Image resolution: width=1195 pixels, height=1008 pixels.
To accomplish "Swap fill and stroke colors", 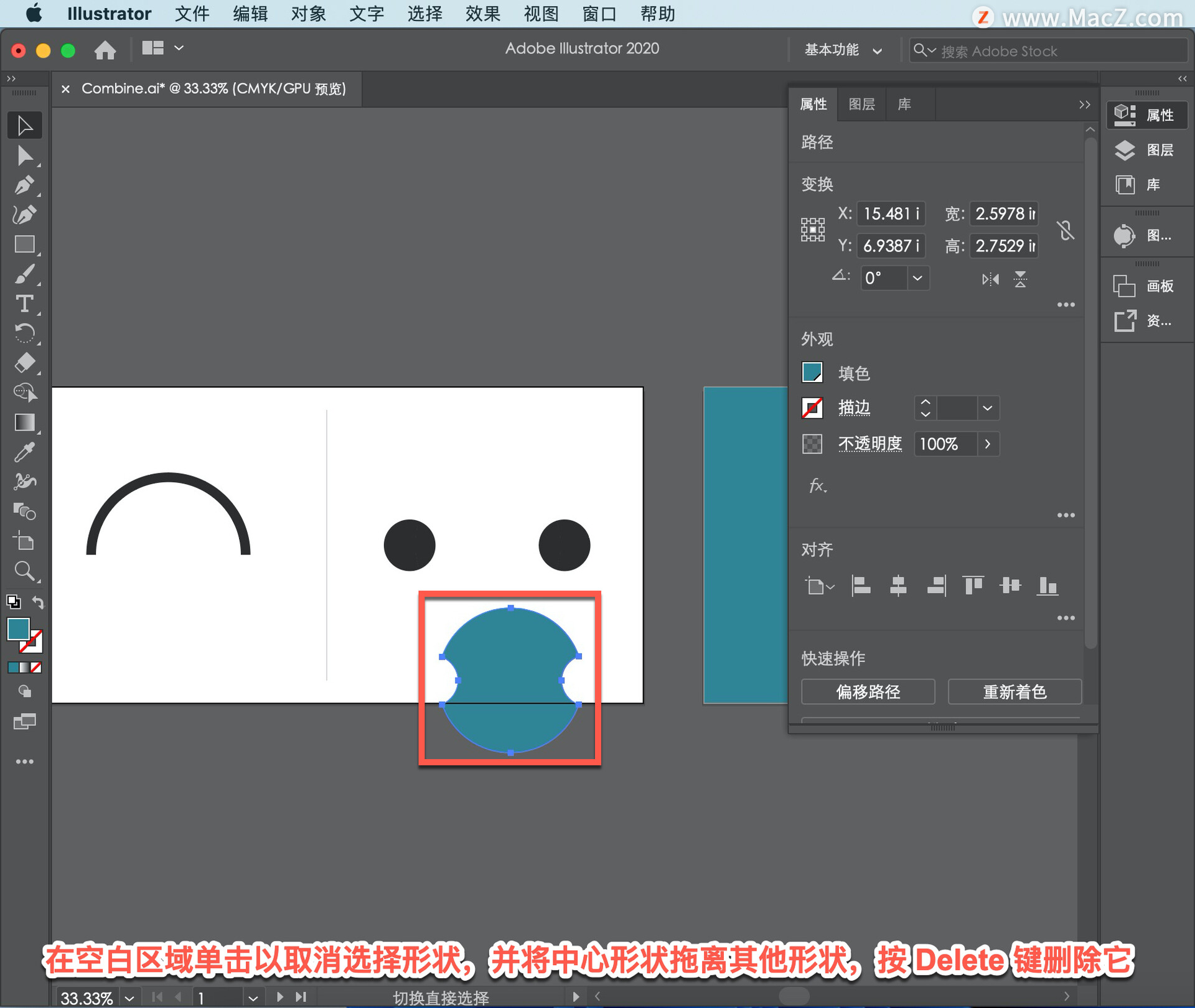I will point(38,602).
